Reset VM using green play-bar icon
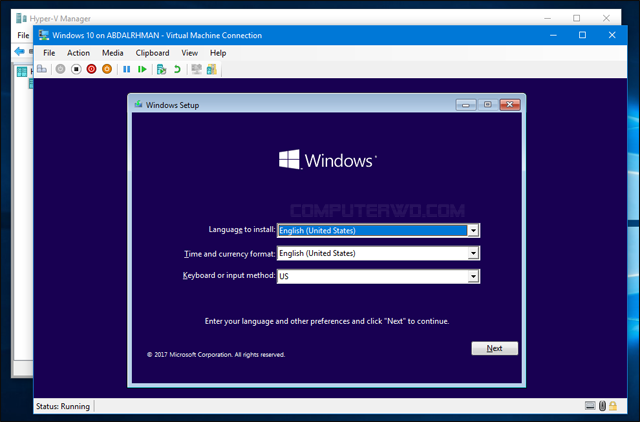This screenshot has height=422, width=640. click(x=142, y=69)
